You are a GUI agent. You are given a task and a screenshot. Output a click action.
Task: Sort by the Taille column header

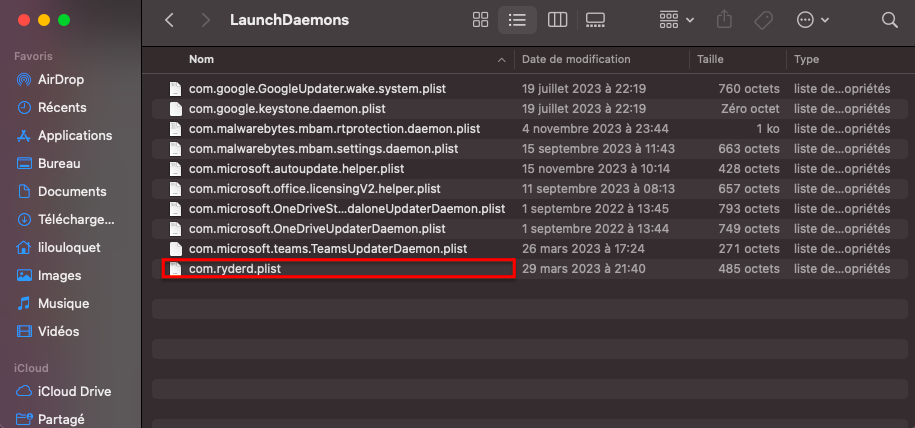(x=710, y=60)
